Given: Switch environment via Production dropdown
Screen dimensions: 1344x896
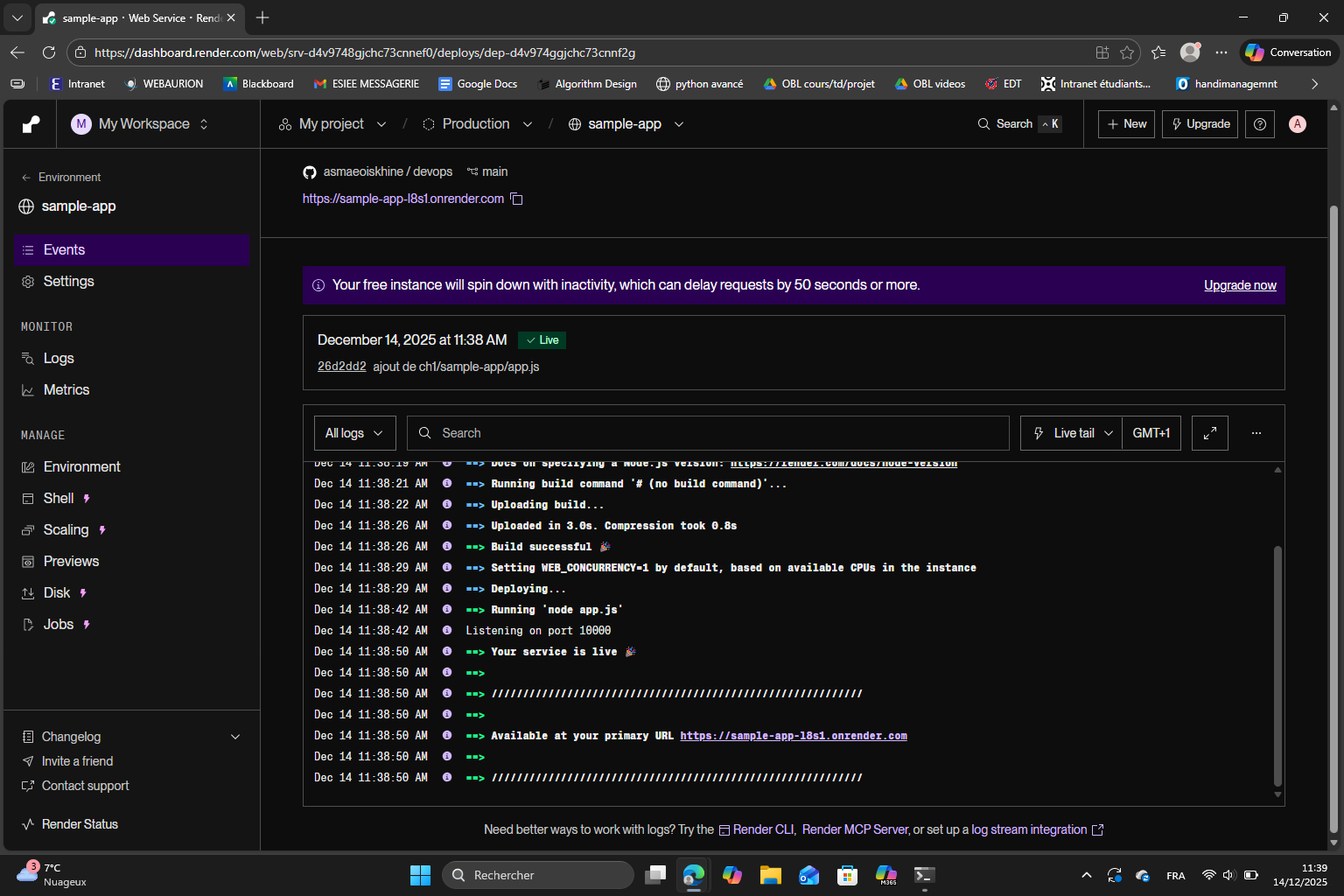Looking at the screenshot, I should point(477,123).
